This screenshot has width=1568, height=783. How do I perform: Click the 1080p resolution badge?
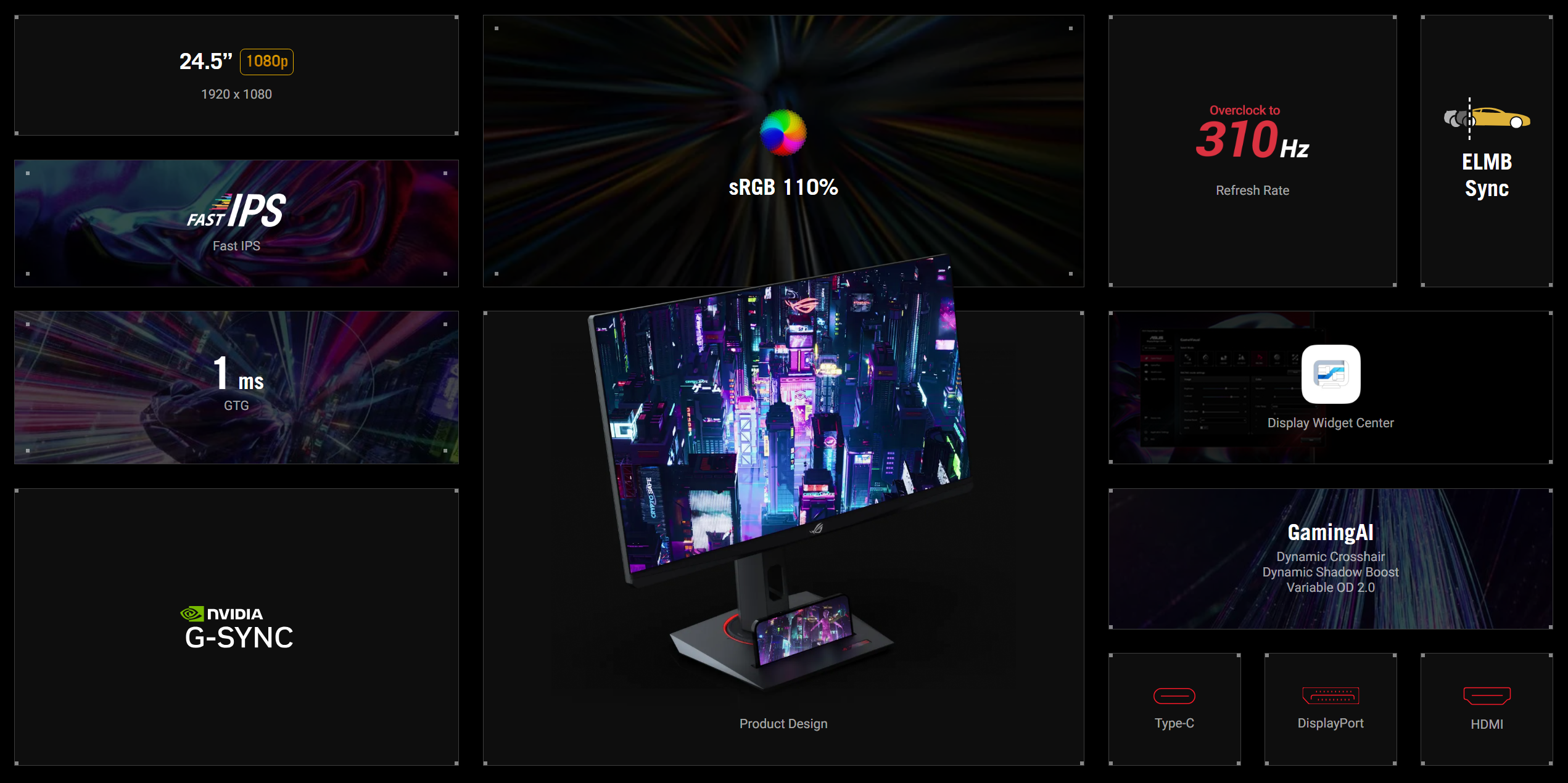pyautogui.click(x=266, y=62)
